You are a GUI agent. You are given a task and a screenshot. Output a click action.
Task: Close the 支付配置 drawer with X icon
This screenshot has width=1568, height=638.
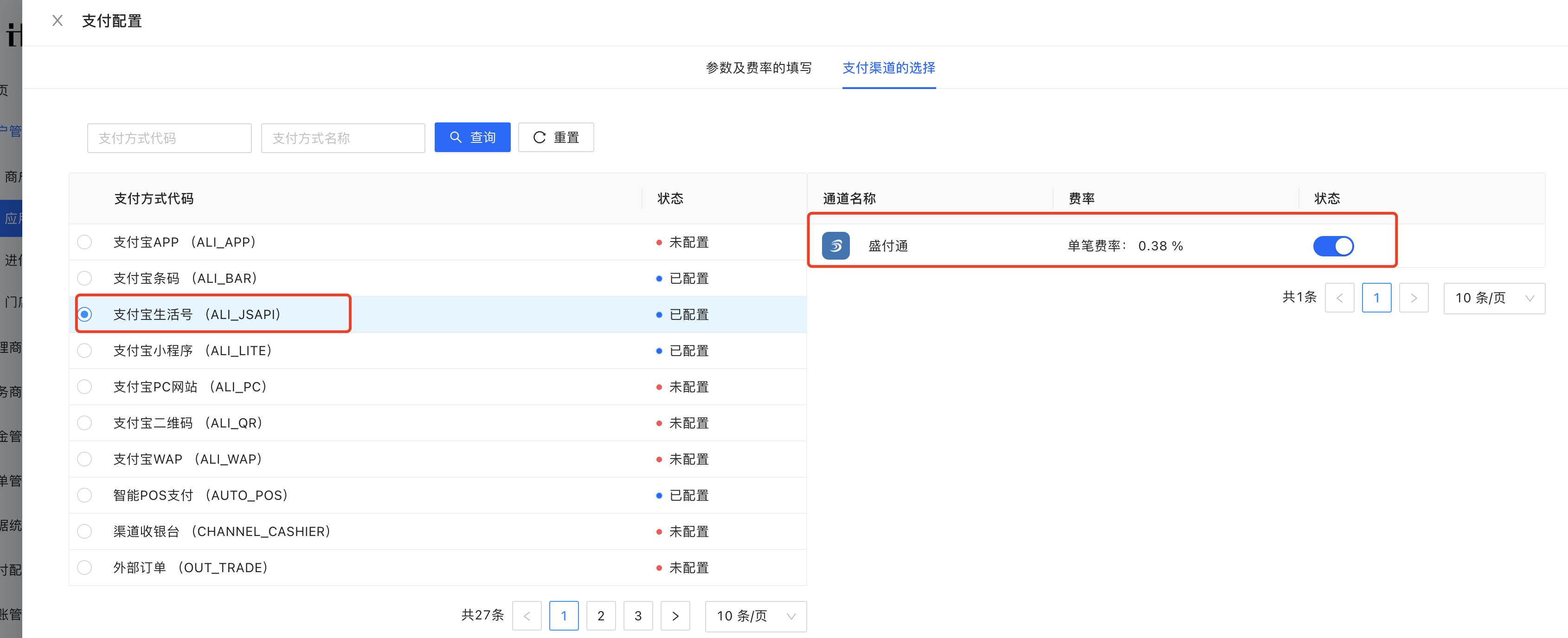coord(57,21)
